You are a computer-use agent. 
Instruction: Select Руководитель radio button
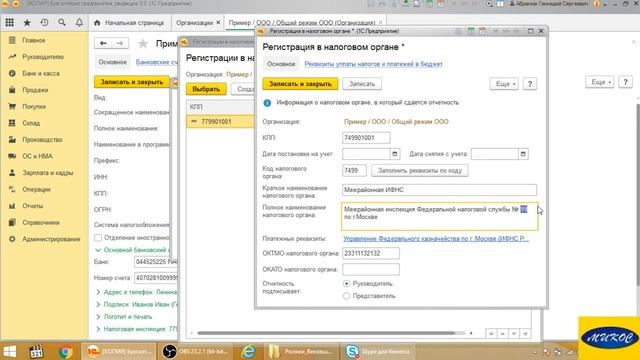tap(347, 283)
